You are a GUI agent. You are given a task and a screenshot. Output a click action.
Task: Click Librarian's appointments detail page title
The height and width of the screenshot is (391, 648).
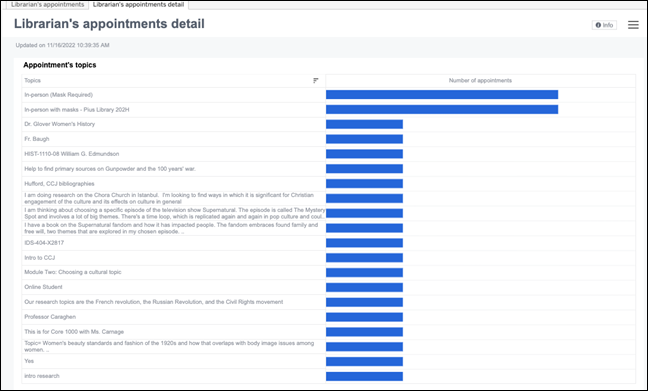109,24
